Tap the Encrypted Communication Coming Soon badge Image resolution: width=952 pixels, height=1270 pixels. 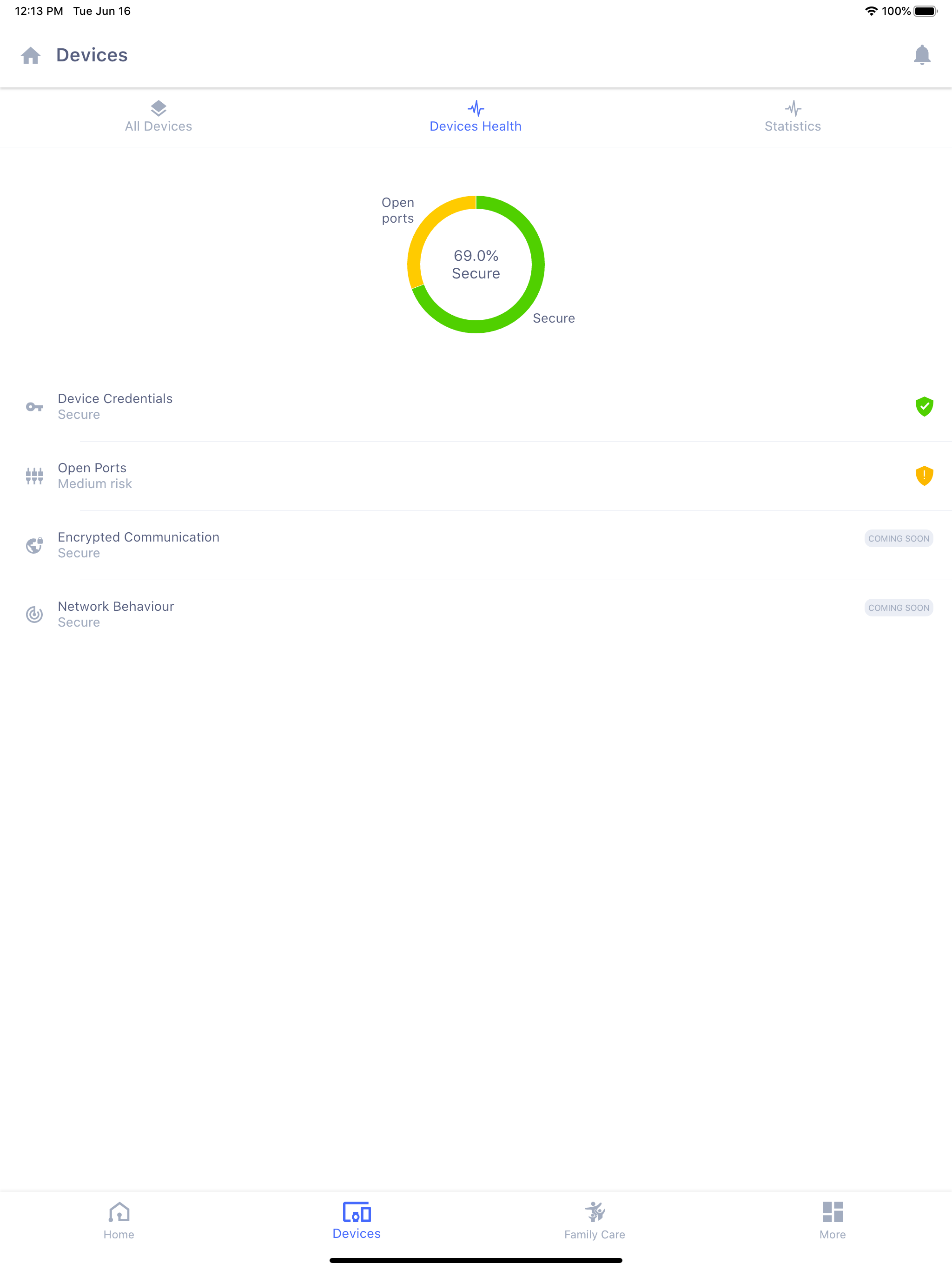click(x=898, y=539)
